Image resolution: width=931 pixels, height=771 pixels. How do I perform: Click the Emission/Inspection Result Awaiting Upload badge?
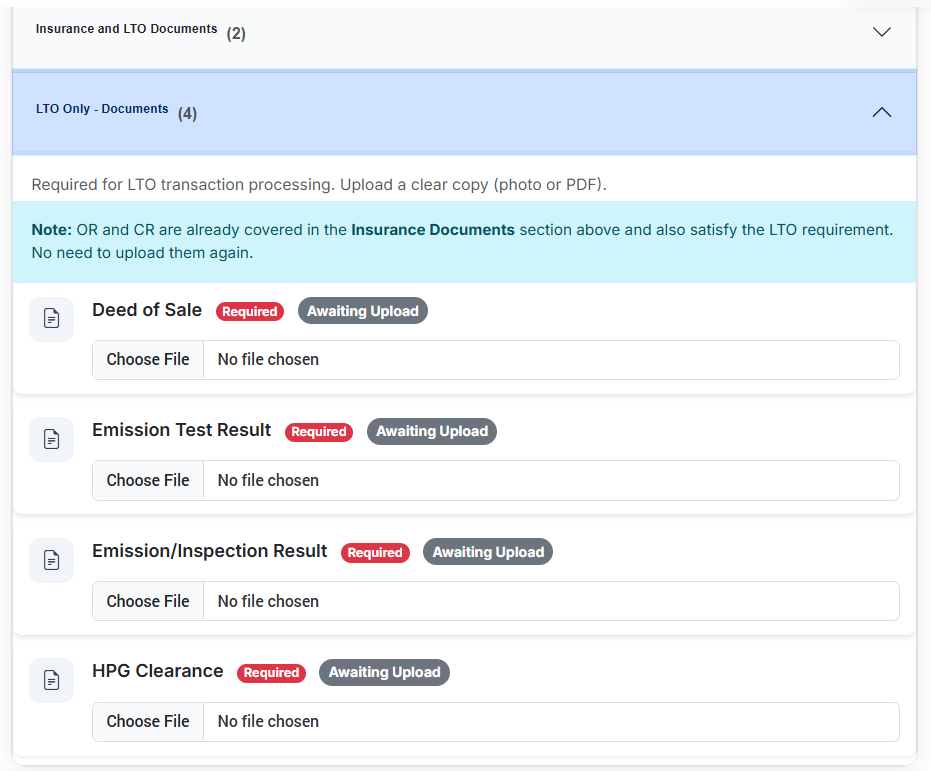[487, 552]
